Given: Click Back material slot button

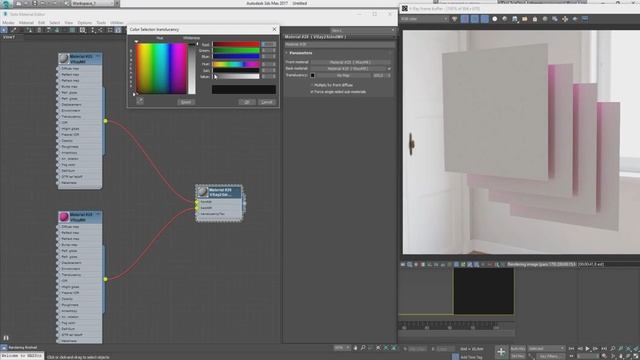Looking at the screenshot, I should point(348,69).
